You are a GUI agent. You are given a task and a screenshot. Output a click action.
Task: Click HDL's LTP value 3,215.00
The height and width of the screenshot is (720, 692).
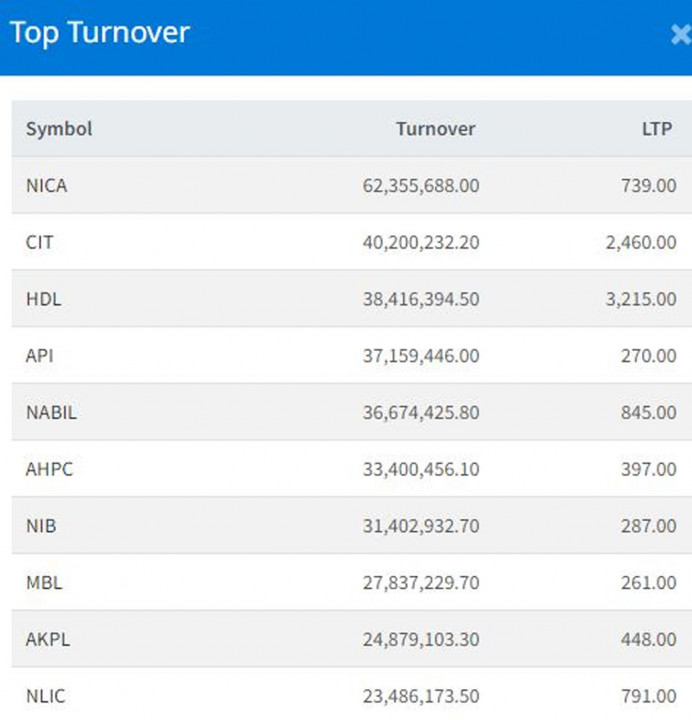point(640,299)
